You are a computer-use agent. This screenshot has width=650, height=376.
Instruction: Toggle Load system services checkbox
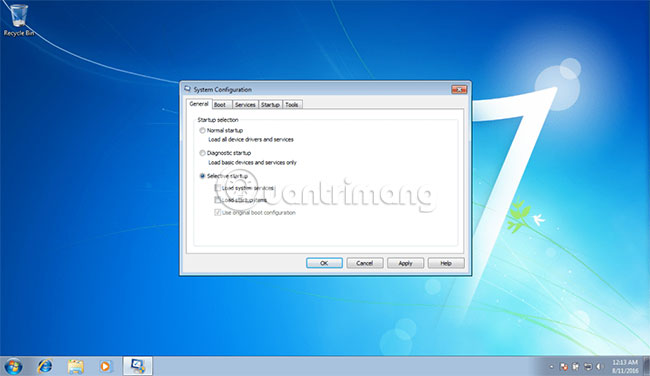pyautogui.click(x=217, y=188)
